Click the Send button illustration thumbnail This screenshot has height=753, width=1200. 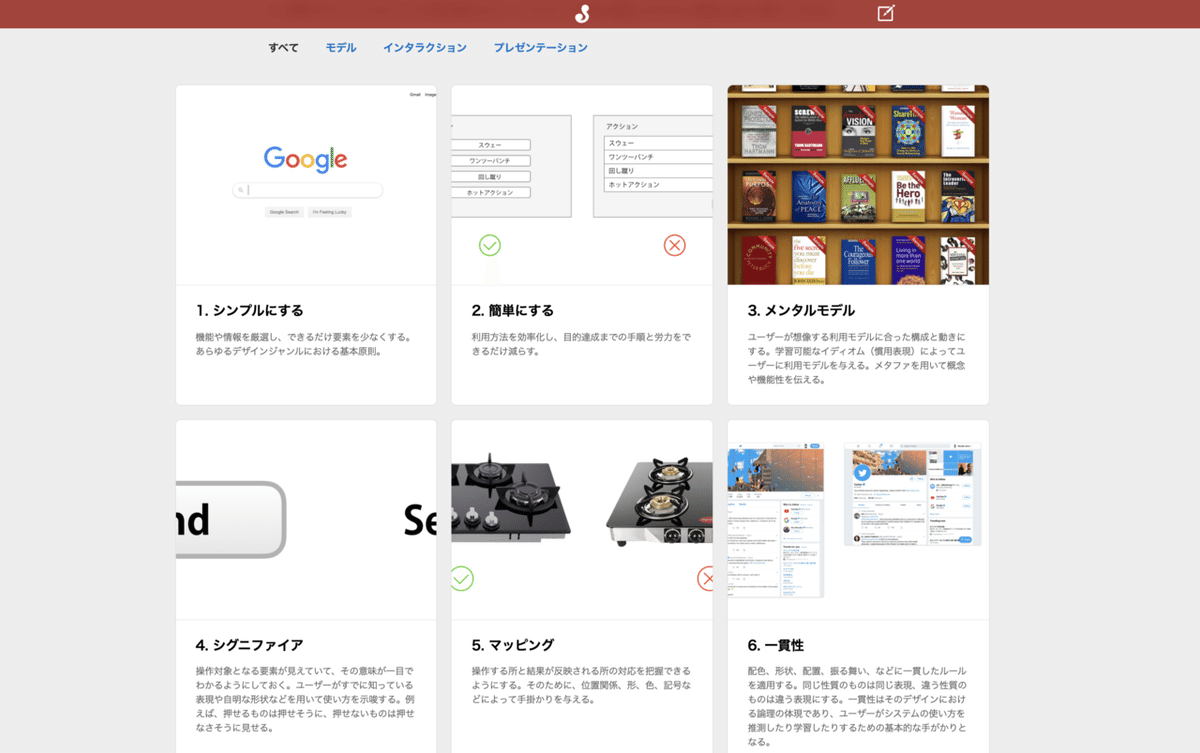(306, 520)
